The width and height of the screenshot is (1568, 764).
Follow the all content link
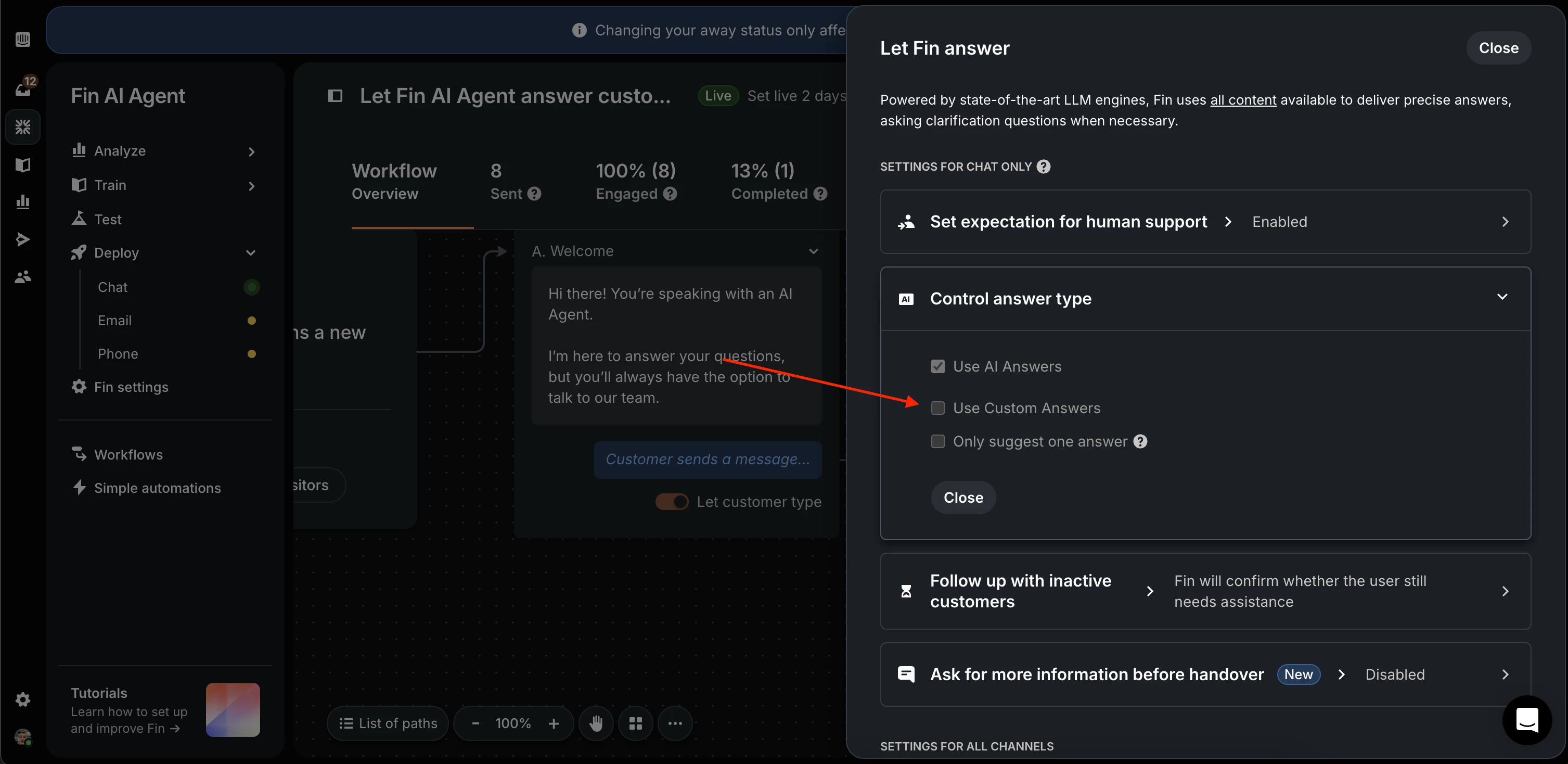click(1243, 99)
